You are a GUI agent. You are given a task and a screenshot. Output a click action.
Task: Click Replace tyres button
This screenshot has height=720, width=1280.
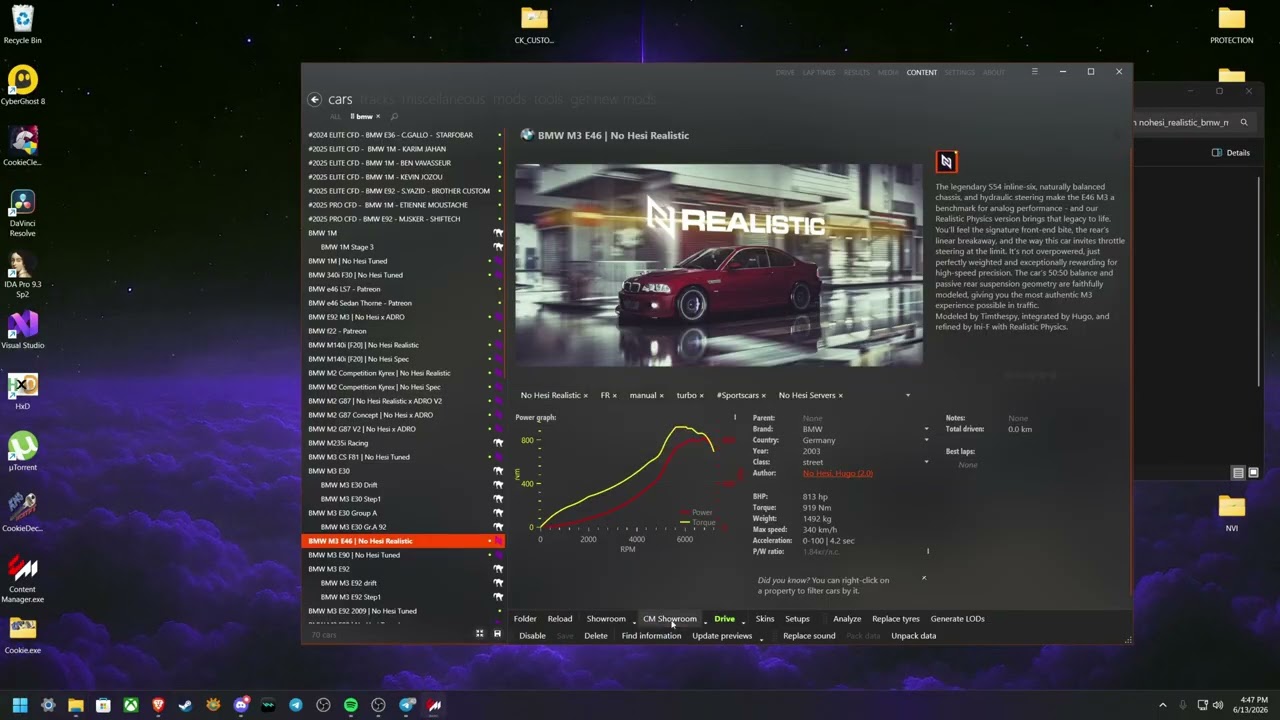[896, 619]
